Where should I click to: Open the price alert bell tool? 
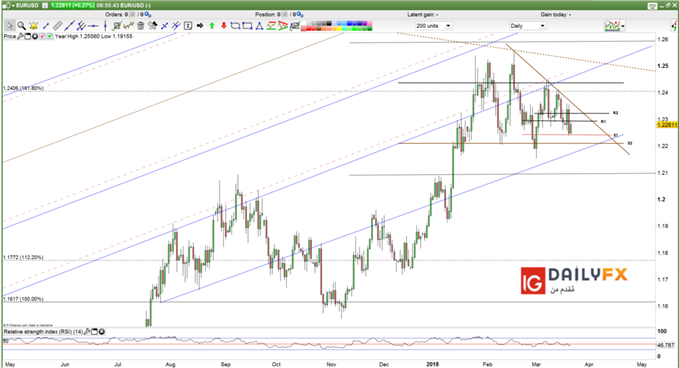[x=33, y=26]
